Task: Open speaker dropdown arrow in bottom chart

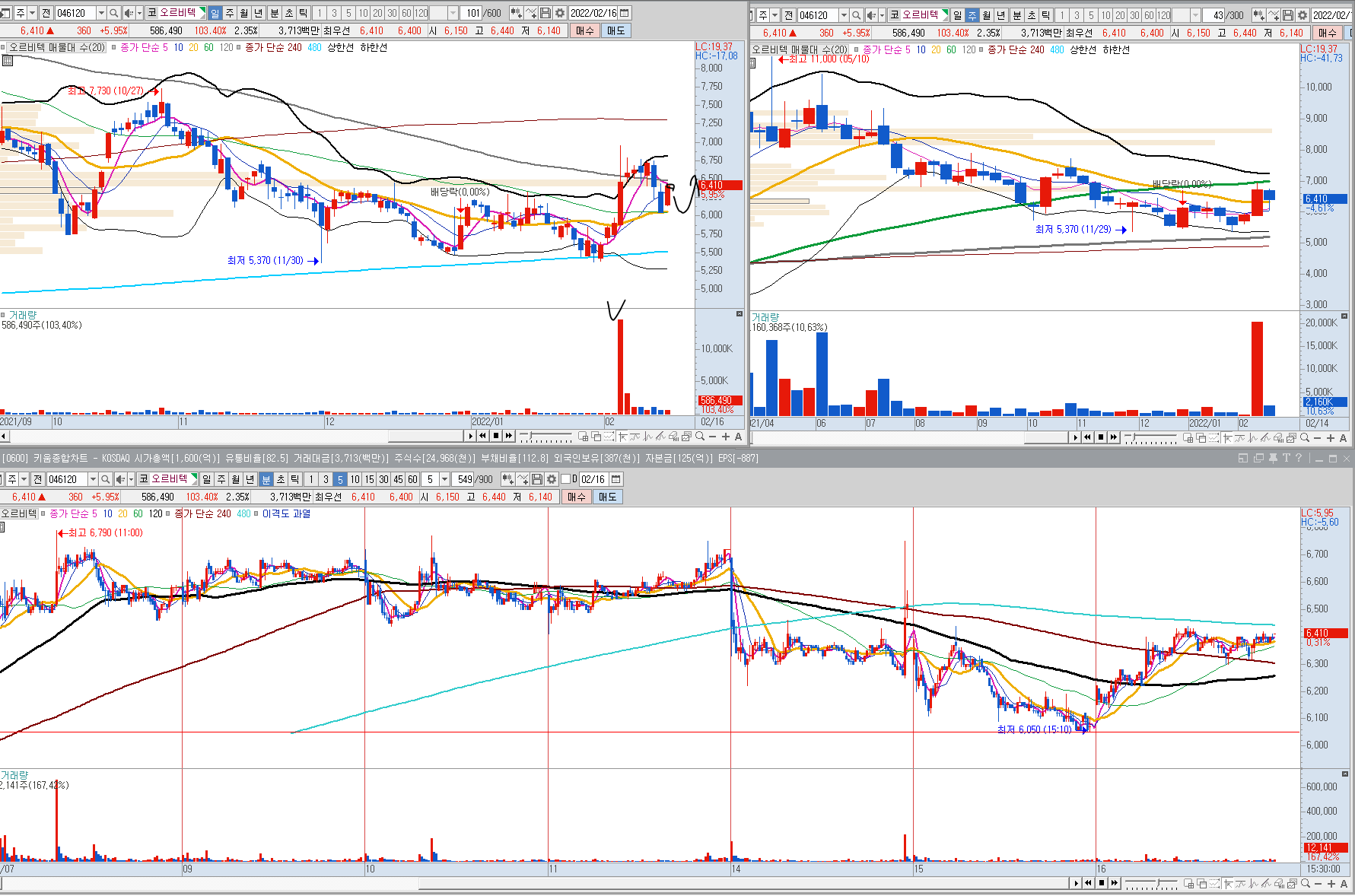Action: click(x=131, y=479)
